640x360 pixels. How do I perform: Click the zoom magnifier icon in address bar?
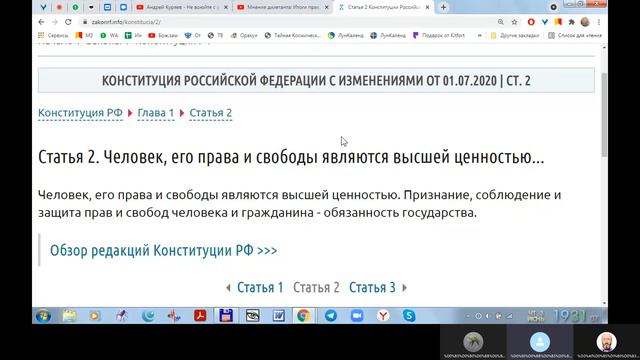pos(500,22)
